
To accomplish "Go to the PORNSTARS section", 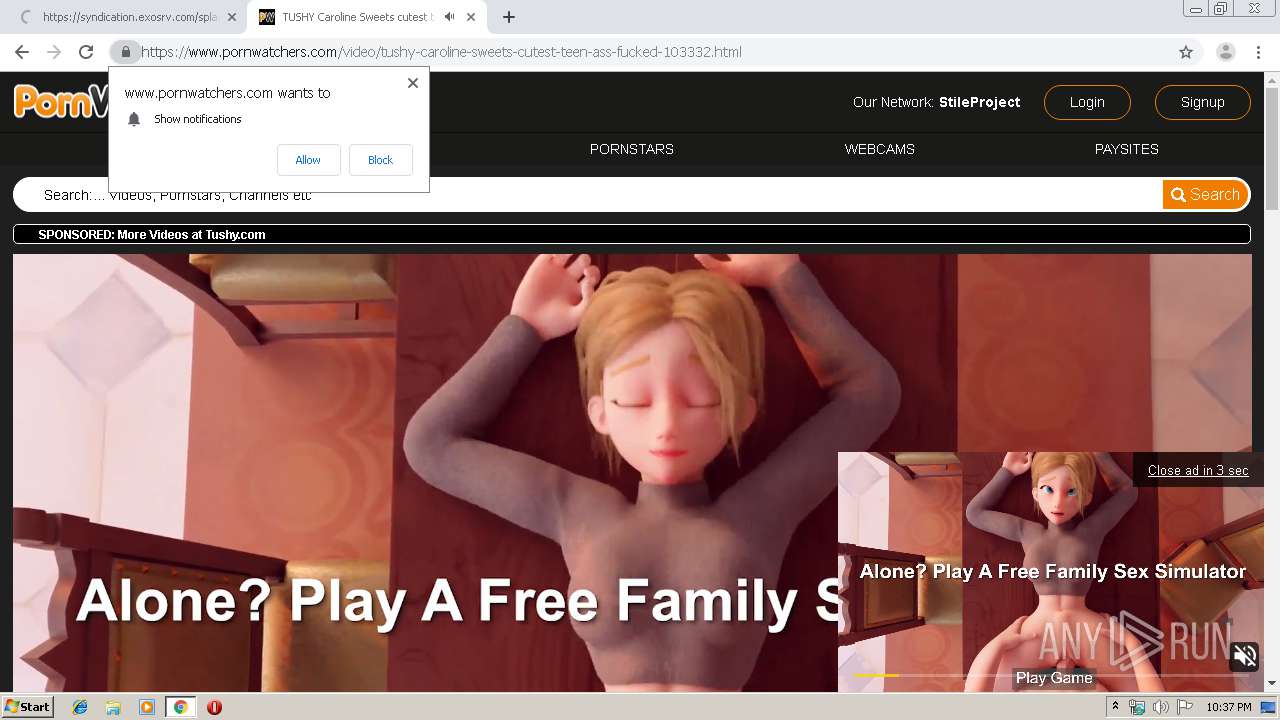I will tap(632, 149).
